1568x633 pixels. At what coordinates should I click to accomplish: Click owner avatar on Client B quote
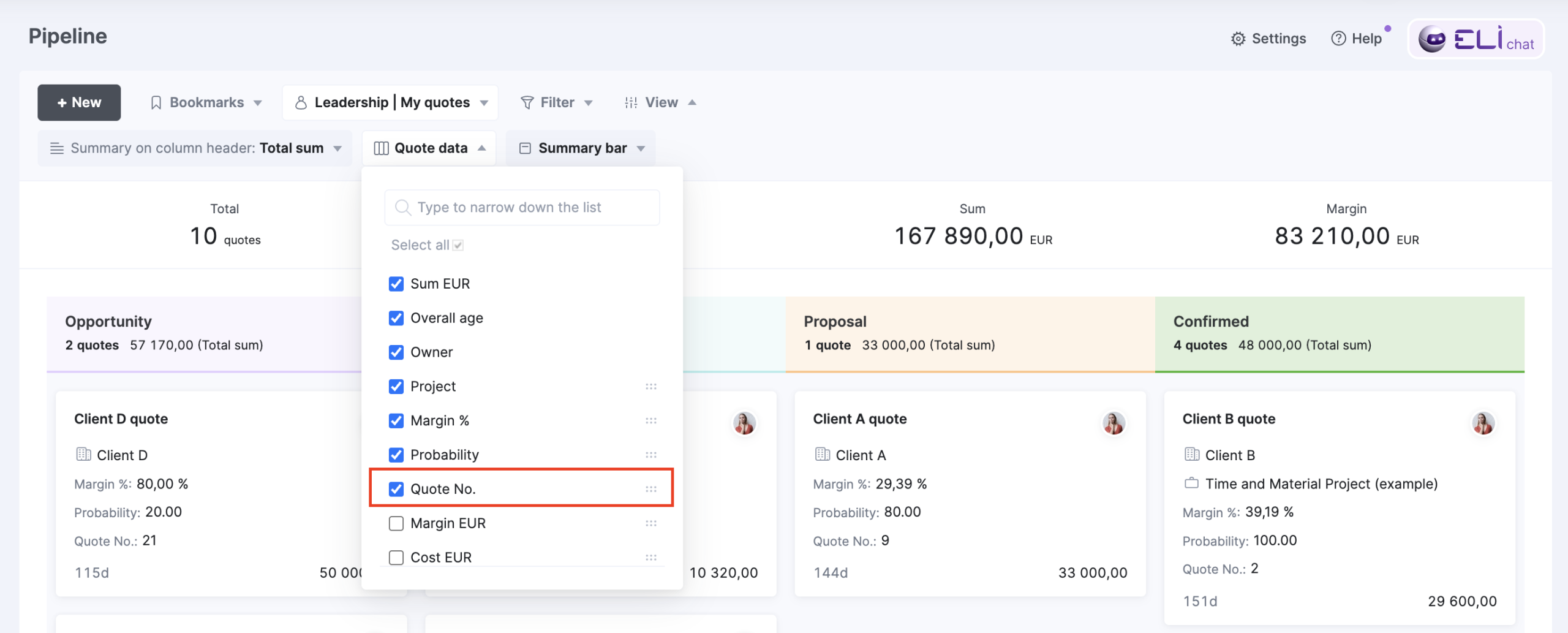(1482, 423)
